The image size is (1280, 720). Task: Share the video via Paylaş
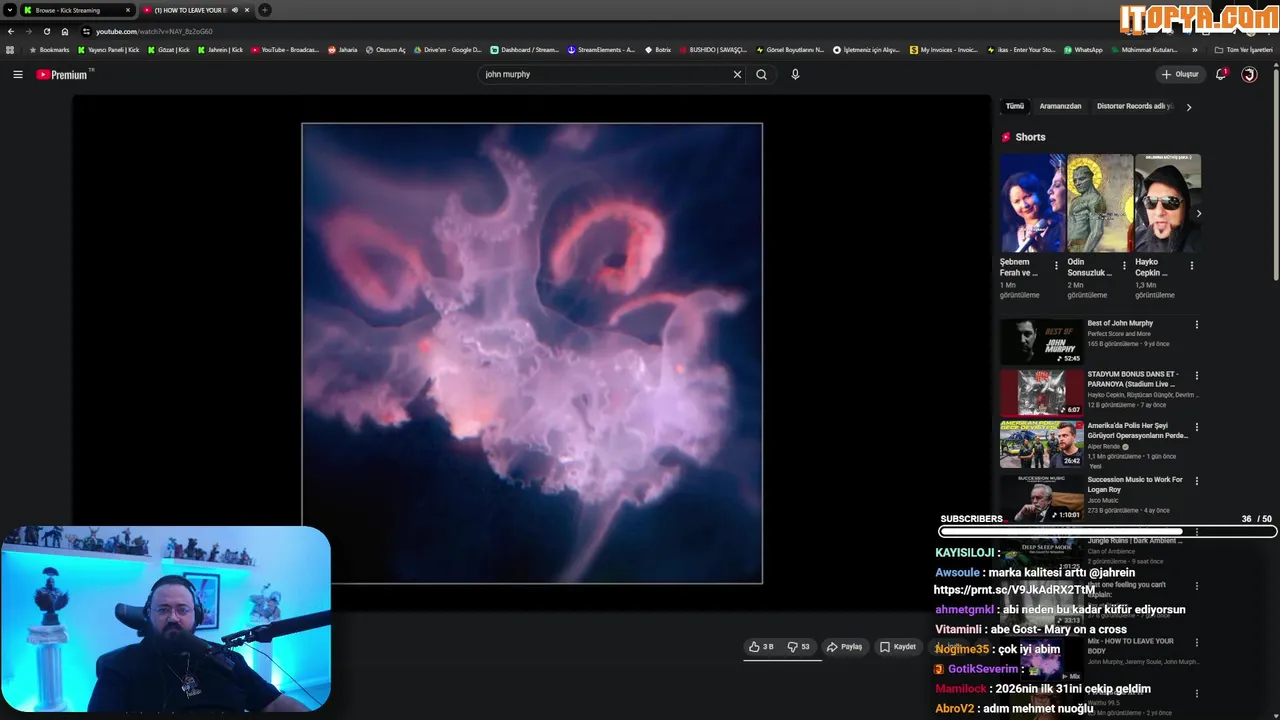click(x=845, y=647)
